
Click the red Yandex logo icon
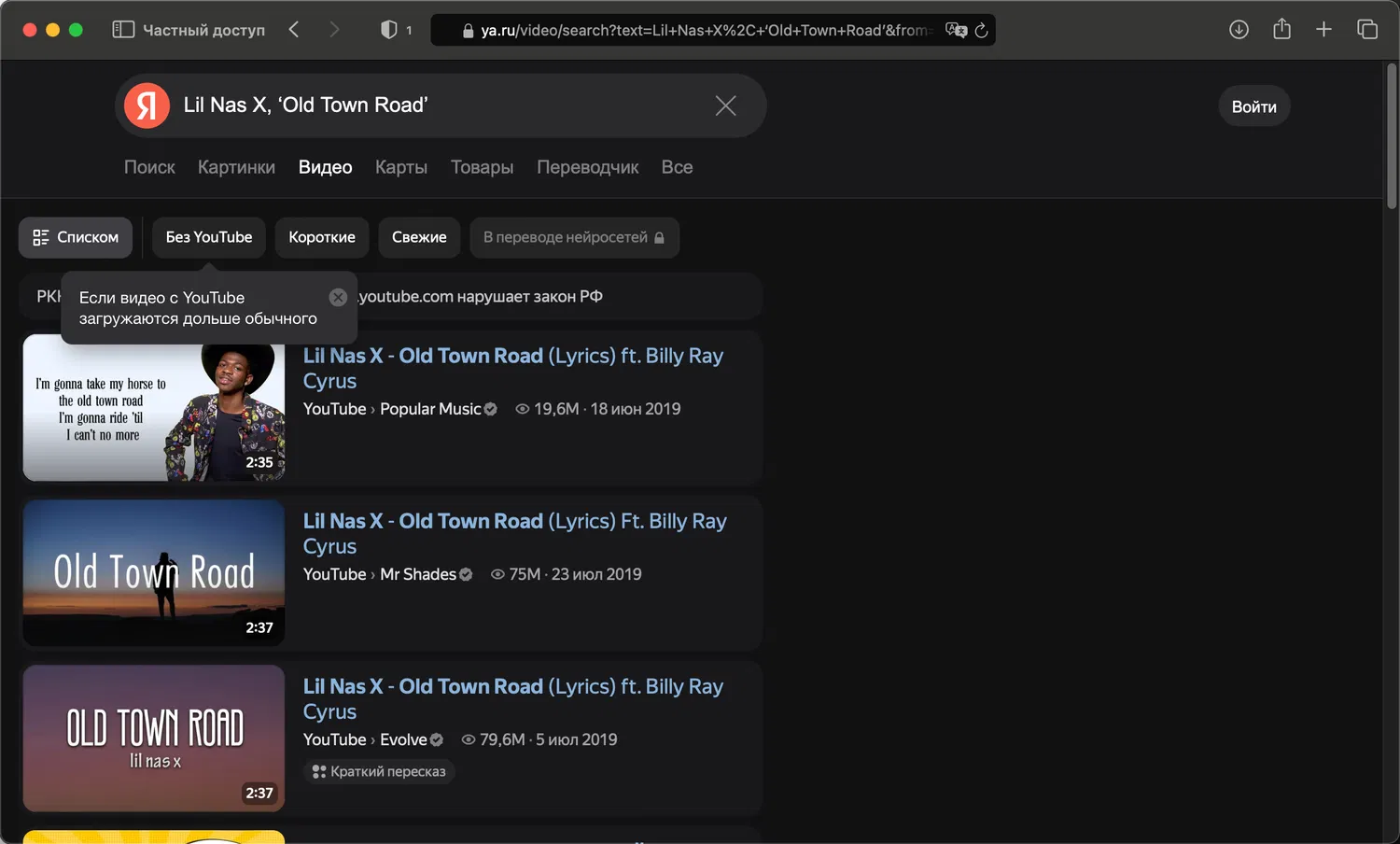pos(147,105)
